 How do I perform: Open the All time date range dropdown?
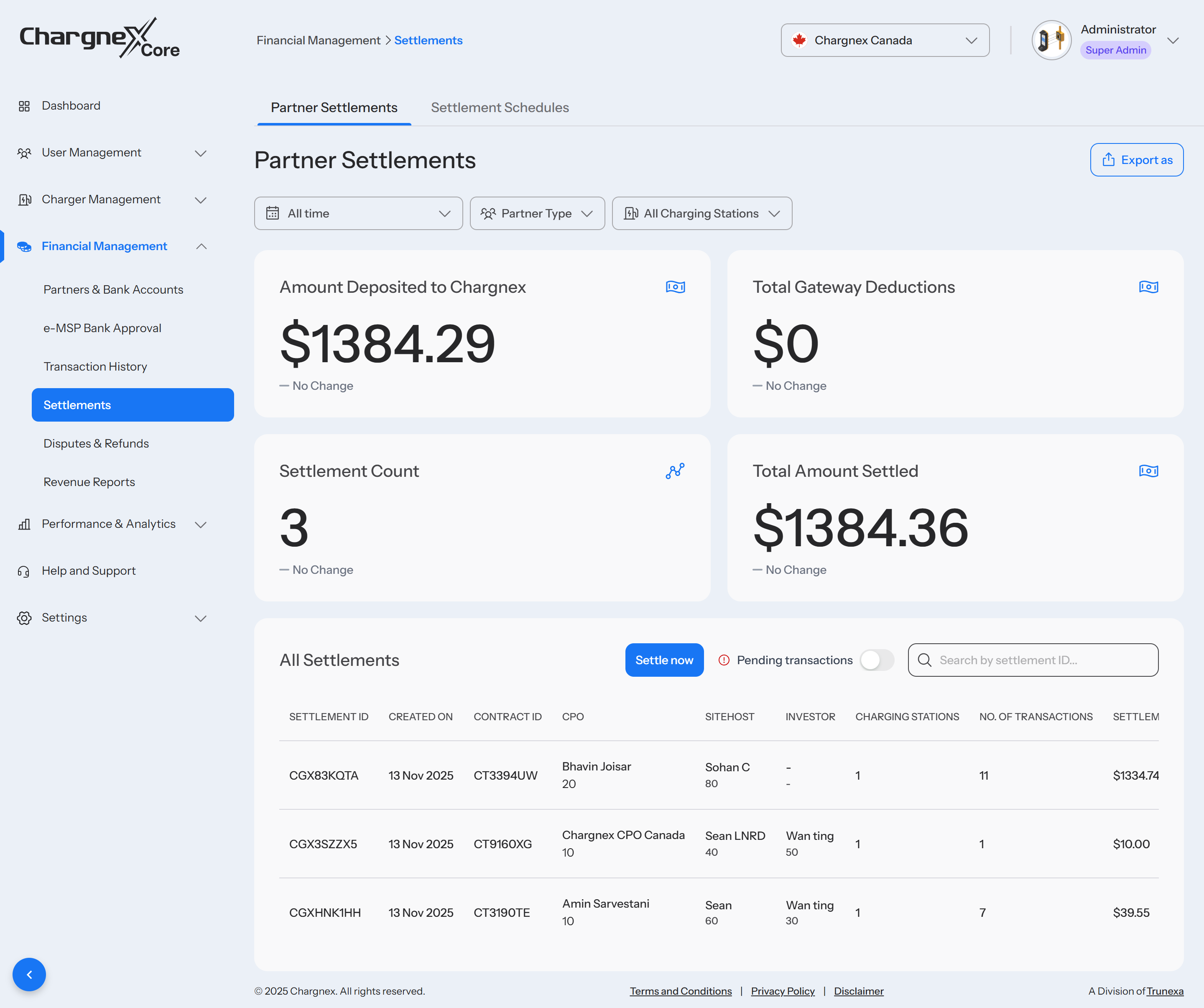tap(358, 213)
